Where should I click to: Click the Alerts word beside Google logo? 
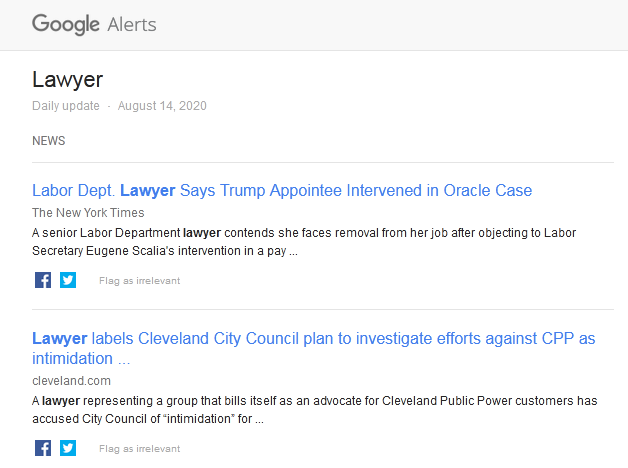coord(131,24)
